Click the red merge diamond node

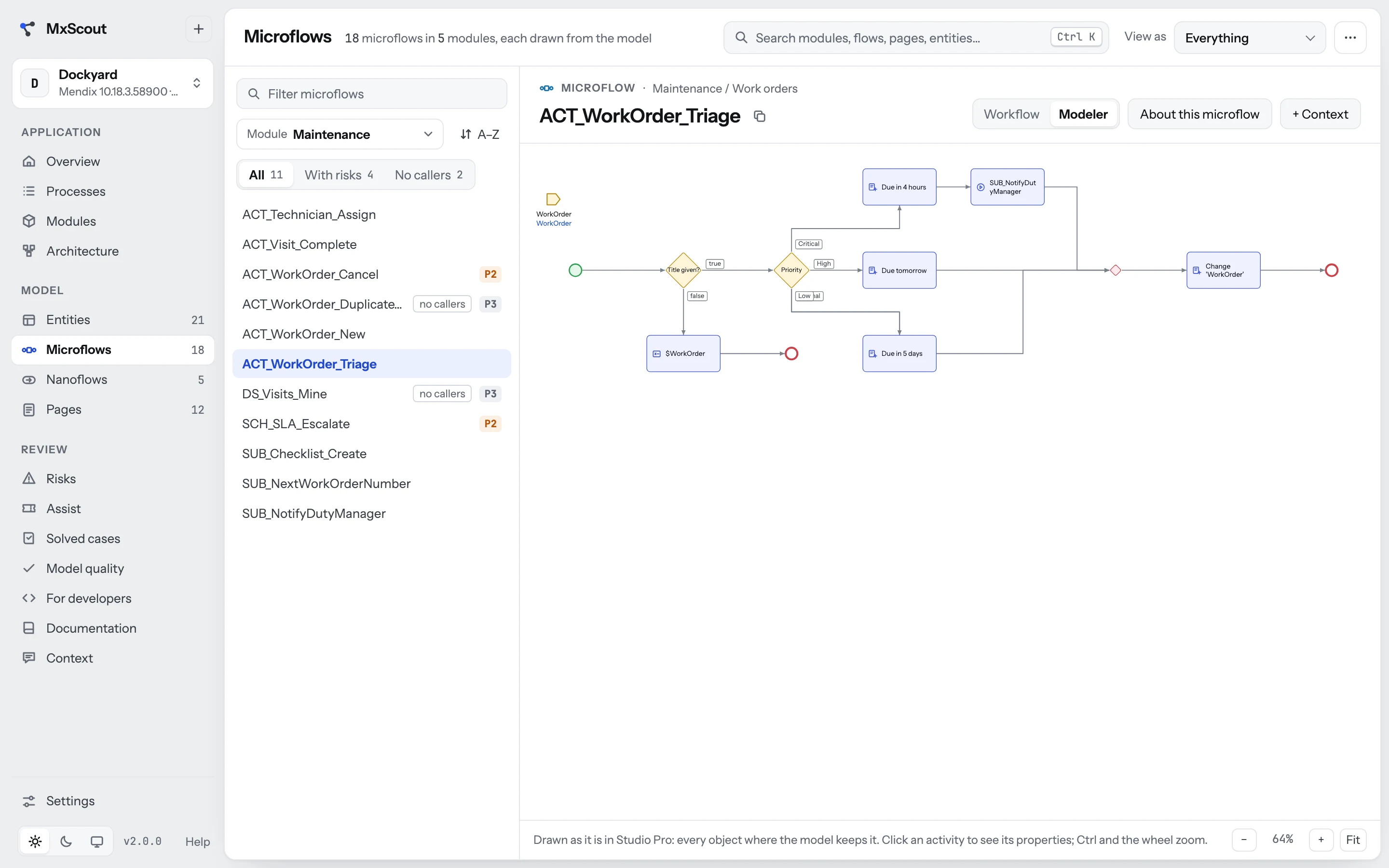click(1115, 270)
